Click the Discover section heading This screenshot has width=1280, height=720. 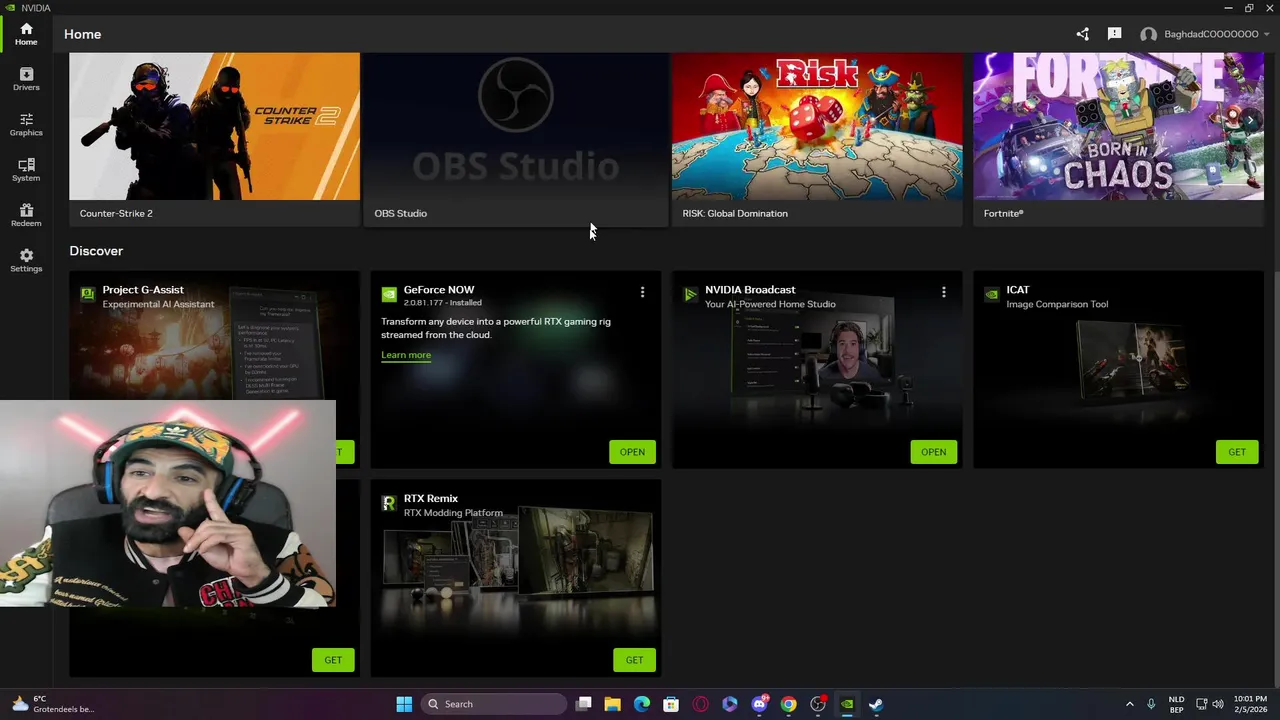[x=96, y=251]
